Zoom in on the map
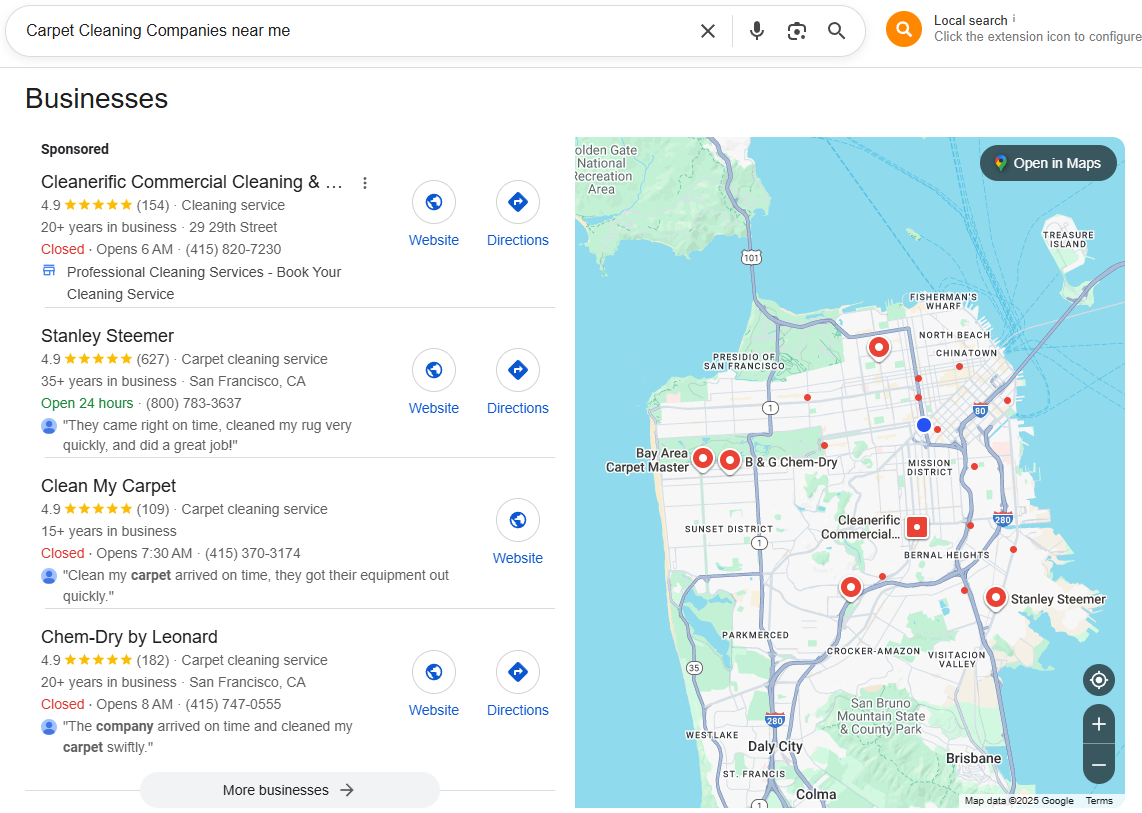Image resolution: width=1142 pixels, height=813 pixels. (x=1098, y=724)
